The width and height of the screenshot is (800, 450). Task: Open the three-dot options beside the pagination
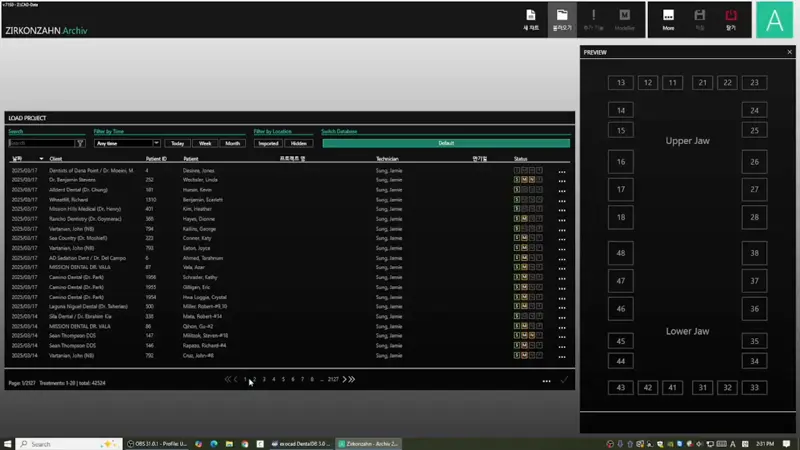[x=546, y=381]
